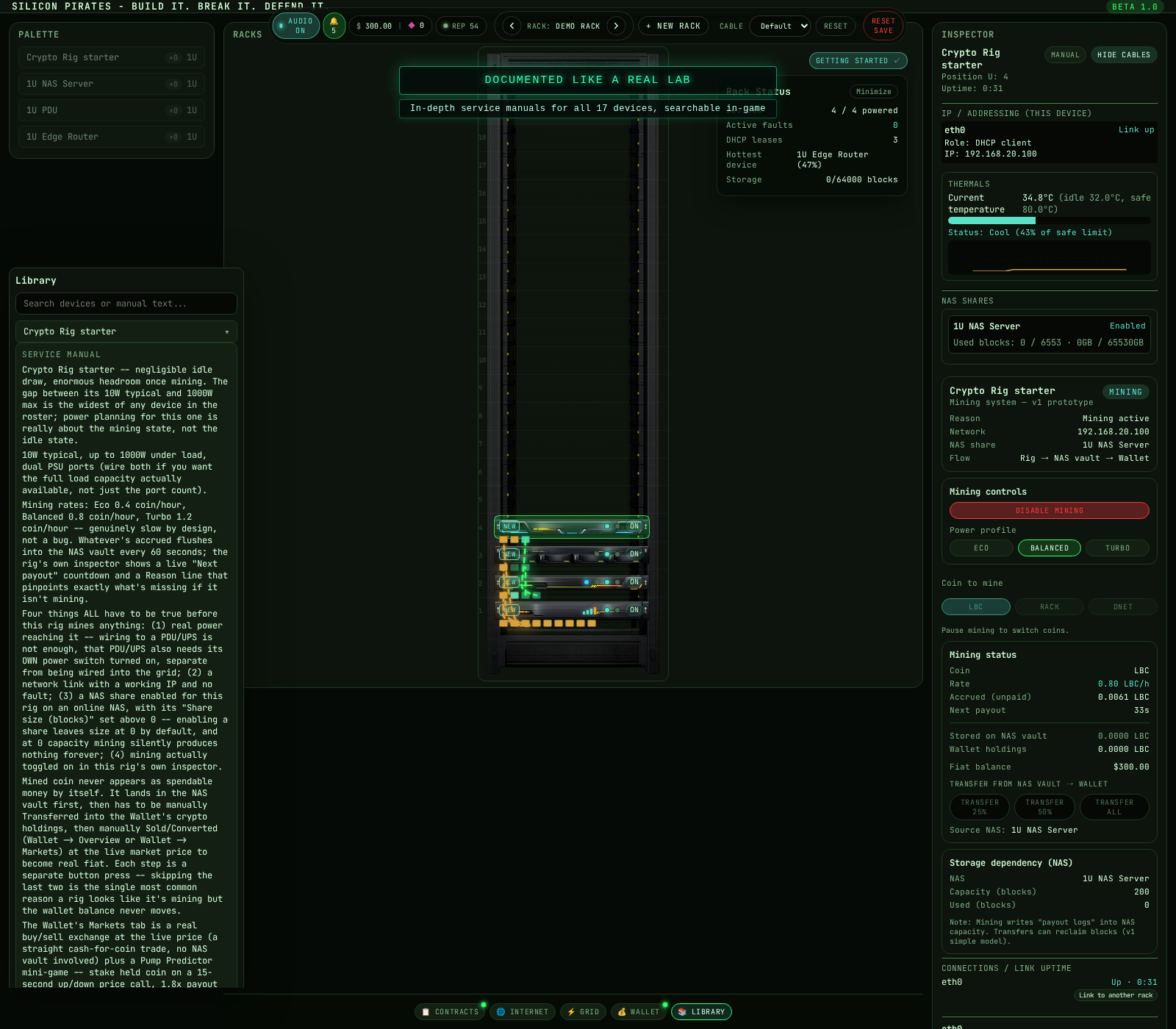This screenshot has width=1176, height=1029.
Task: Click the eth0 Up 0:31 uptime value
Action: pos(1134,982)
